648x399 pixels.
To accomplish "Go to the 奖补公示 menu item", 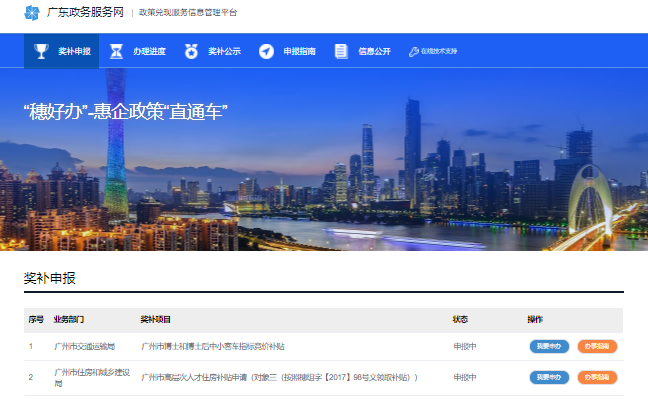I will point(212,51).
